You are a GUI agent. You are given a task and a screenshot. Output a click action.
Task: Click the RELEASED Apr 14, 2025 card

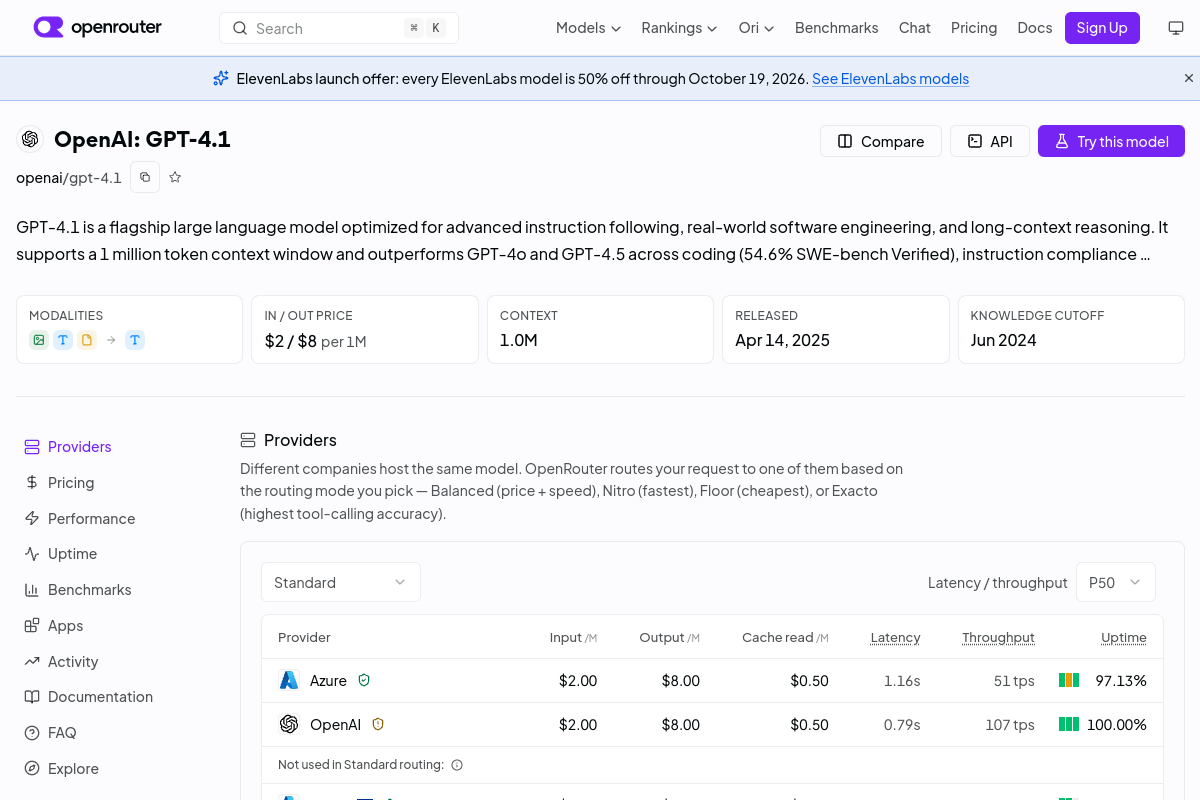pyautogui.click(x=835, y=329)
